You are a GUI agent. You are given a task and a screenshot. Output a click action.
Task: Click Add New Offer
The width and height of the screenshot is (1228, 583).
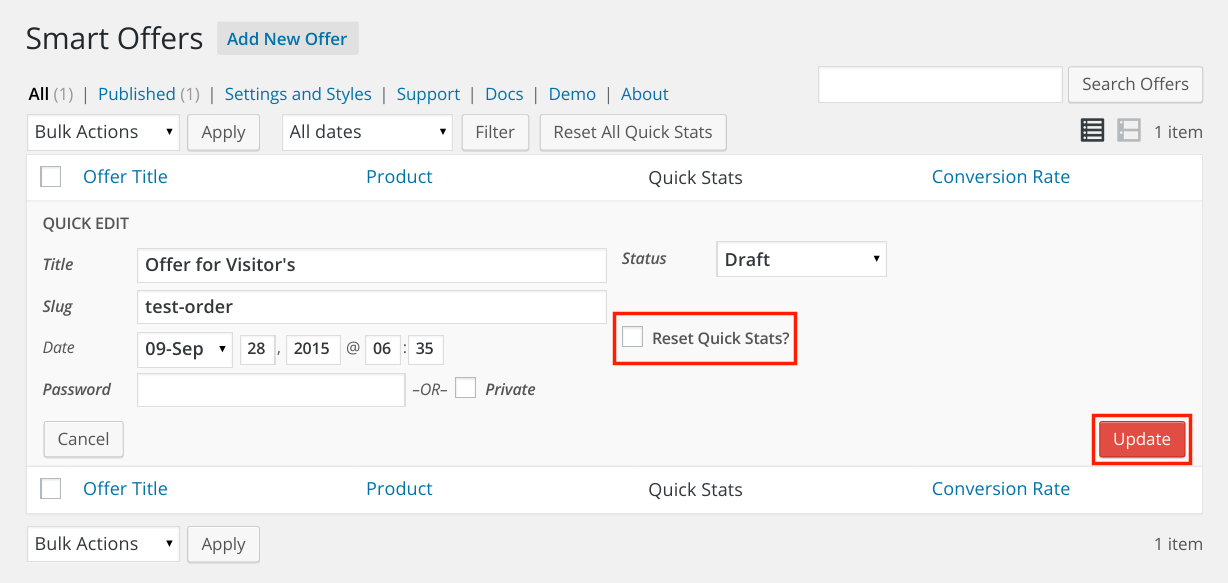point(287,39)
